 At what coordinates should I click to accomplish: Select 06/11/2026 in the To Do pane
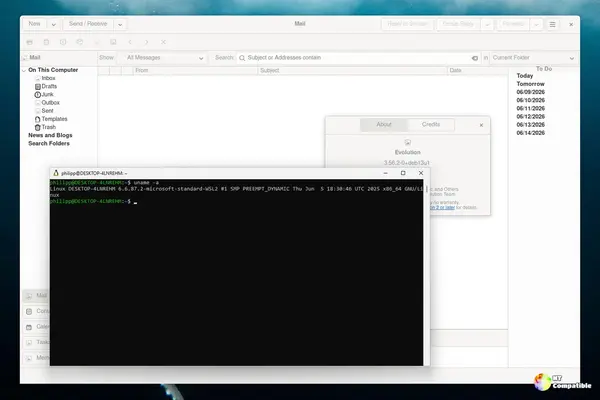(530, 109)
